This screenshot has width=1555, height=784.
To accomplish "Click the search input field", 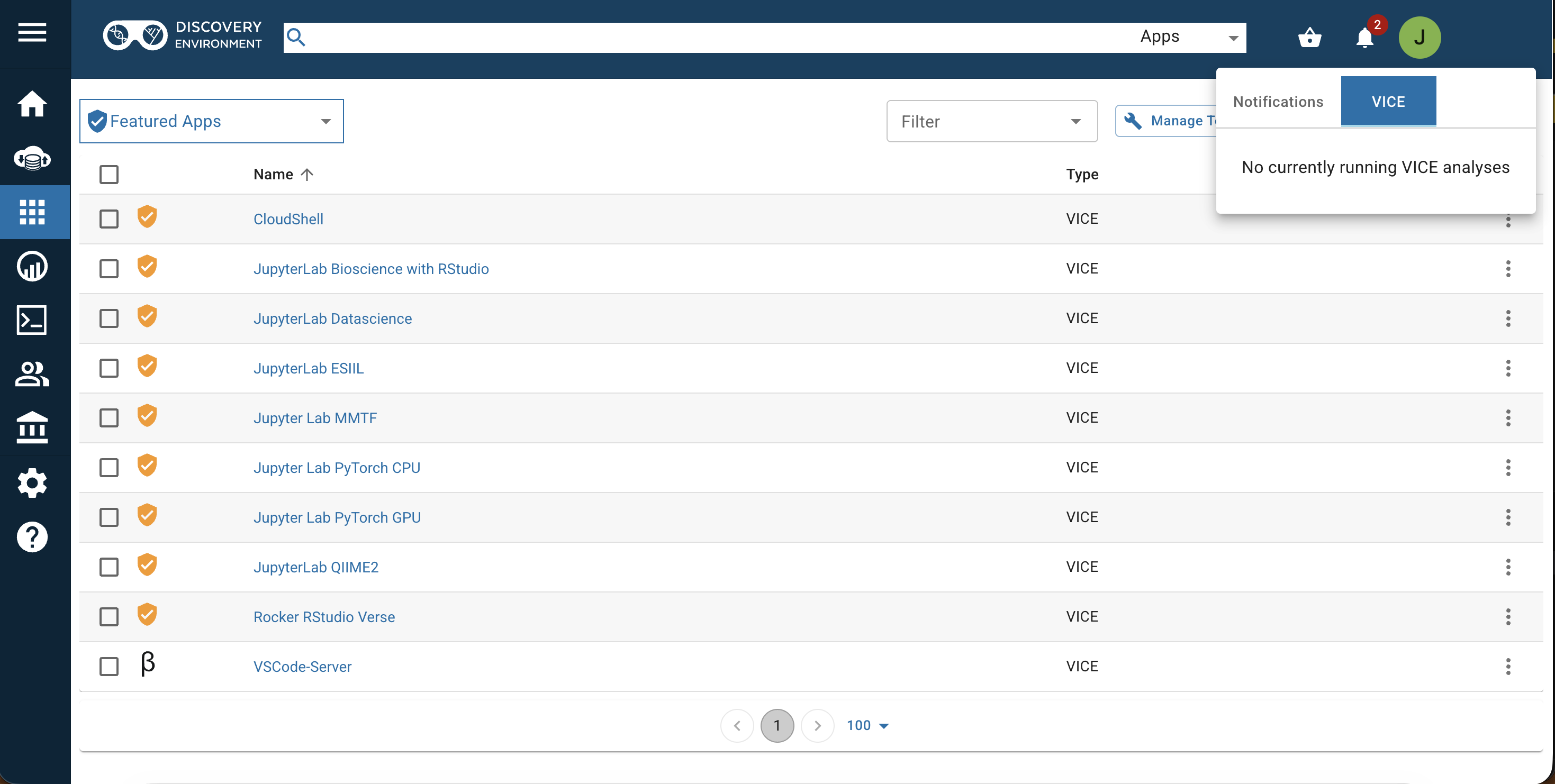I will [x=712, y=38].
